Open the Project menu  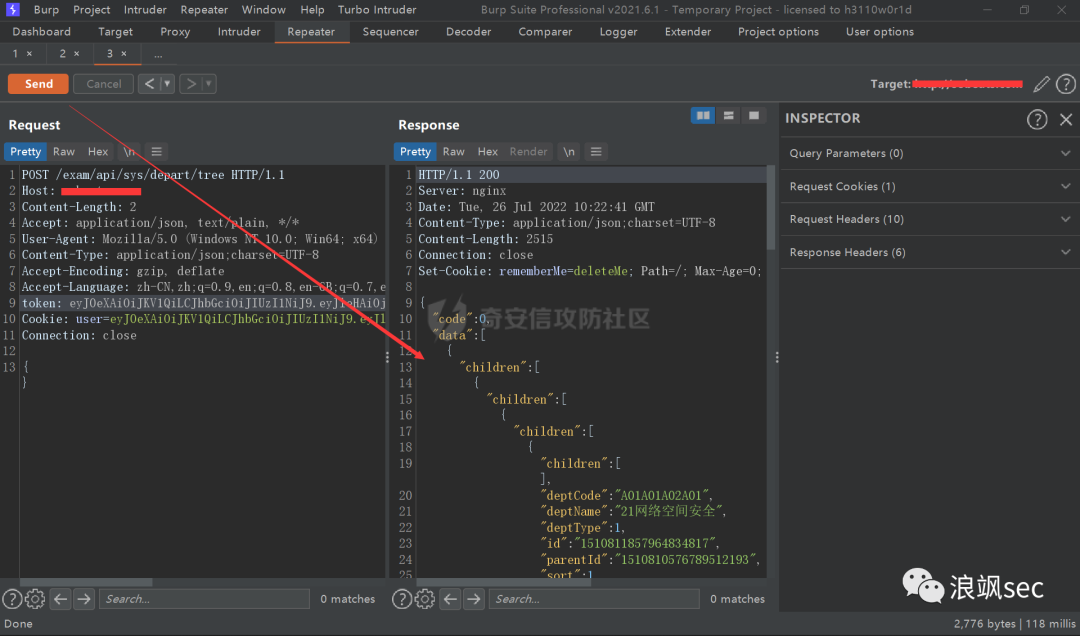click(x=92, y=10)
